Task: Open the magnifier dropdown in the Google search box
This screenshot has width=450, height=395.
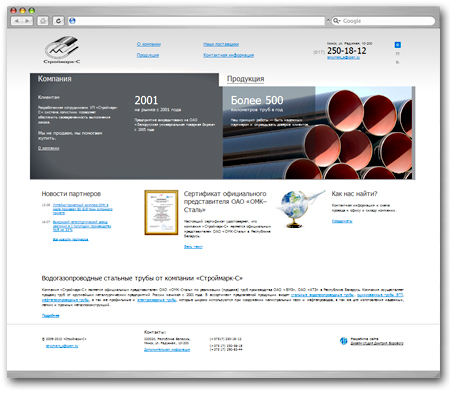Action: [x=337, y=21]
